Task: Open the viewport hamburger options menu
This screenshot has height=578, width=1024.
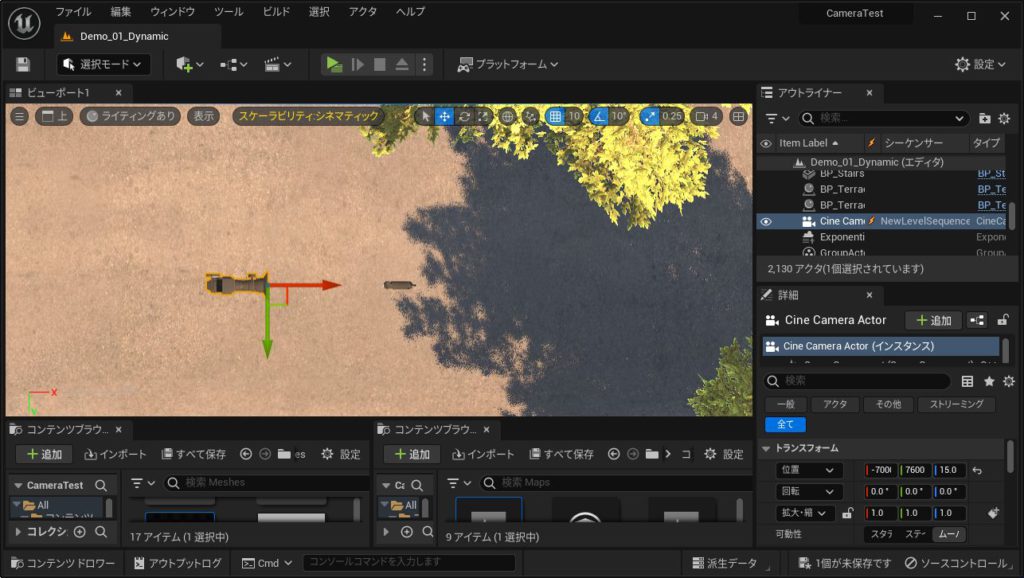Action: click(x=20, y=116)
